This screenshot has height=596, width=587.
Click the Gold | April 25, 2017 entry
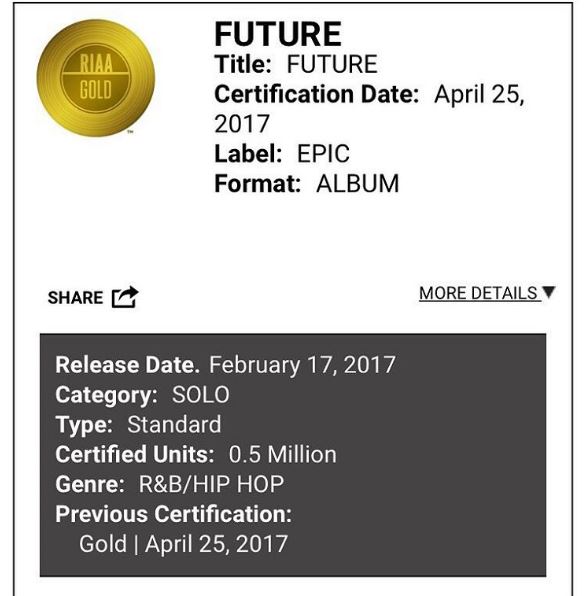pos(183,544)
